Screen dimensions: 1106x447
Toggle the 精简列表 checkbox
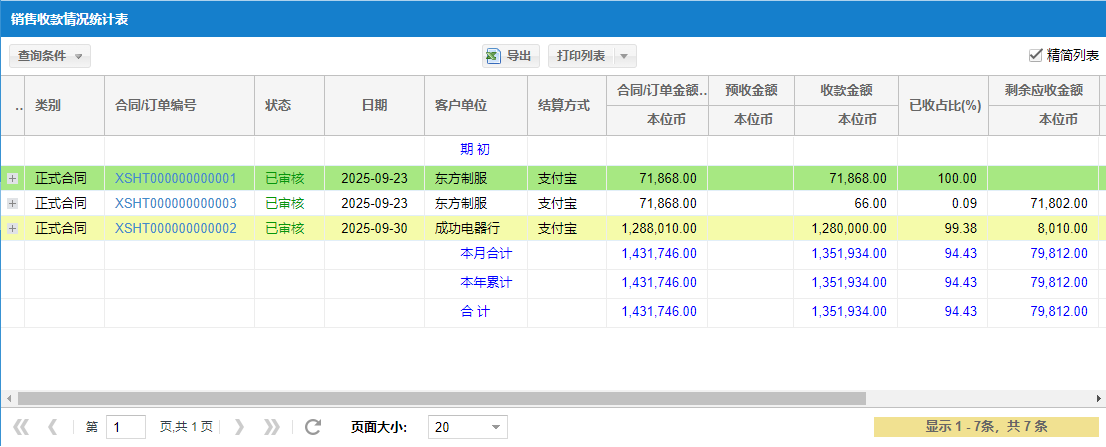[x=1035, y=56]
